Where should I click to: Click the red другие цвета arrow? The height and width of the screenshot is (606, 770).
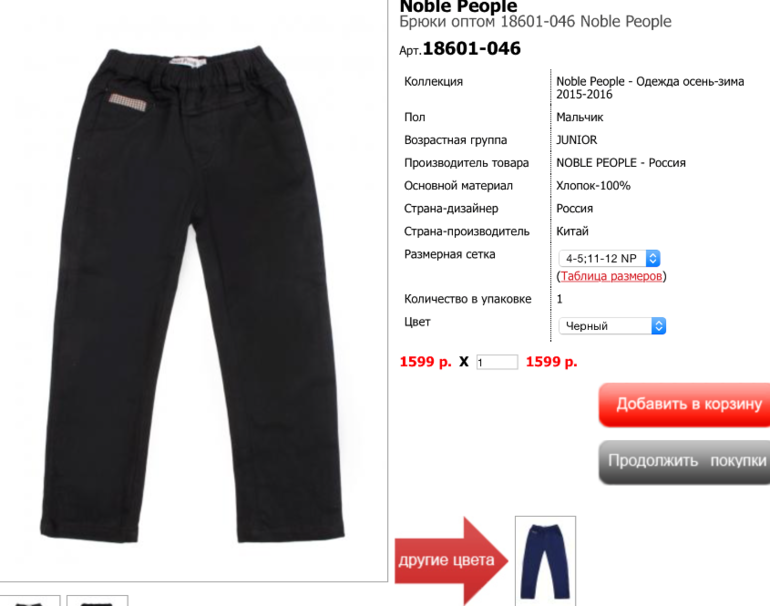451,560
